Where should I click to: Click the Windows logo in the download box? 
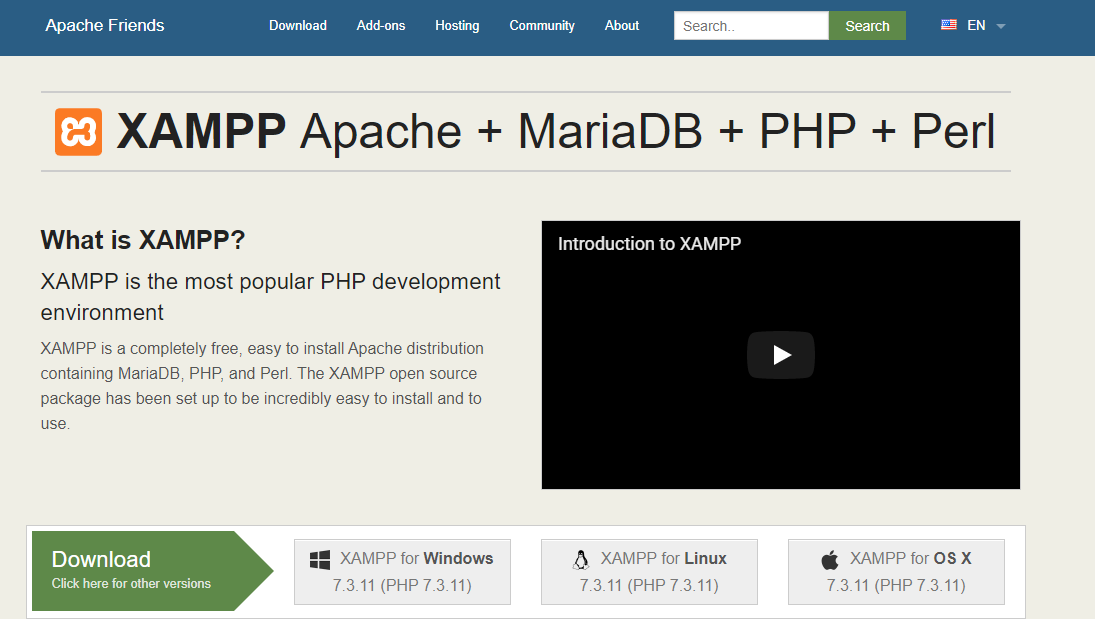(319, 558)
